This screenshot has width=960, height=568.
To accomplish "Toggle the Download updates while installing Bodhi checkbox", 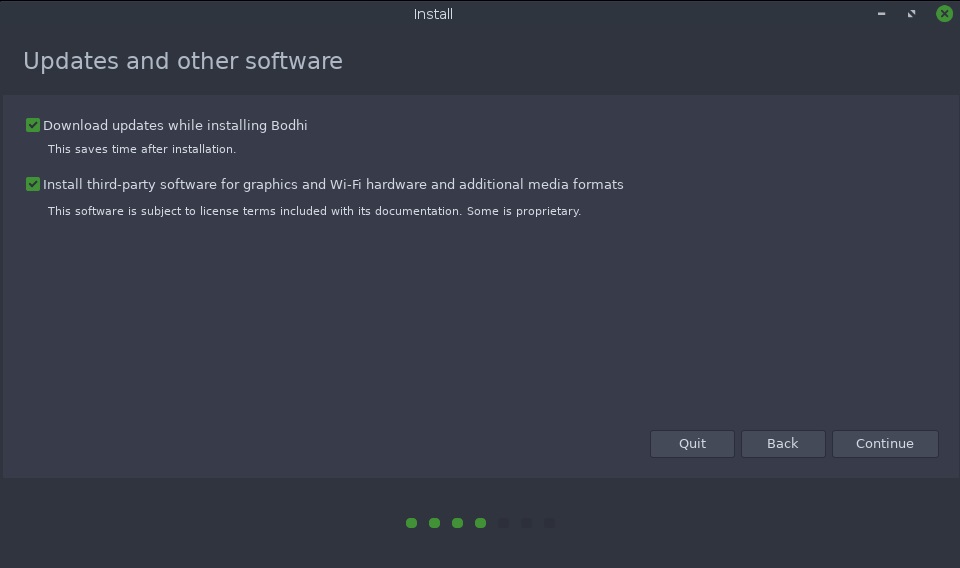I will (33, 125).
